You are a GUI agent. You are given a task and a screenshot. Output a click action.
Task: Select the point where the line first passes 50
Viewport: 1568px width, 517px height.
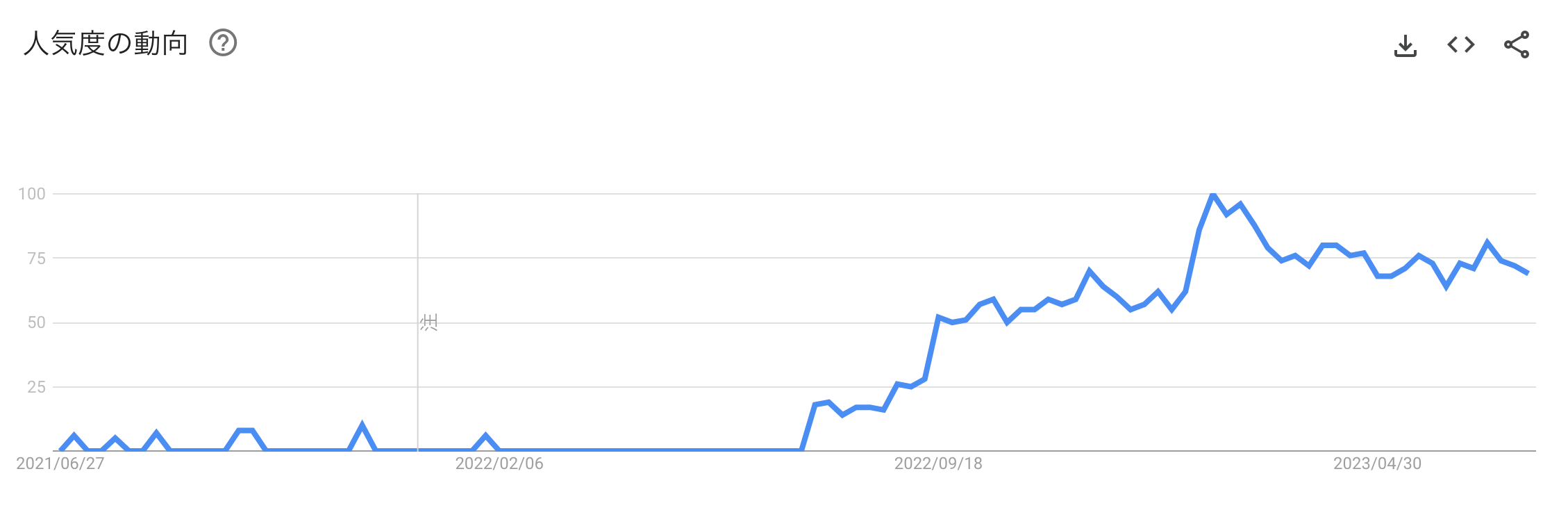[x=938, y=318]
